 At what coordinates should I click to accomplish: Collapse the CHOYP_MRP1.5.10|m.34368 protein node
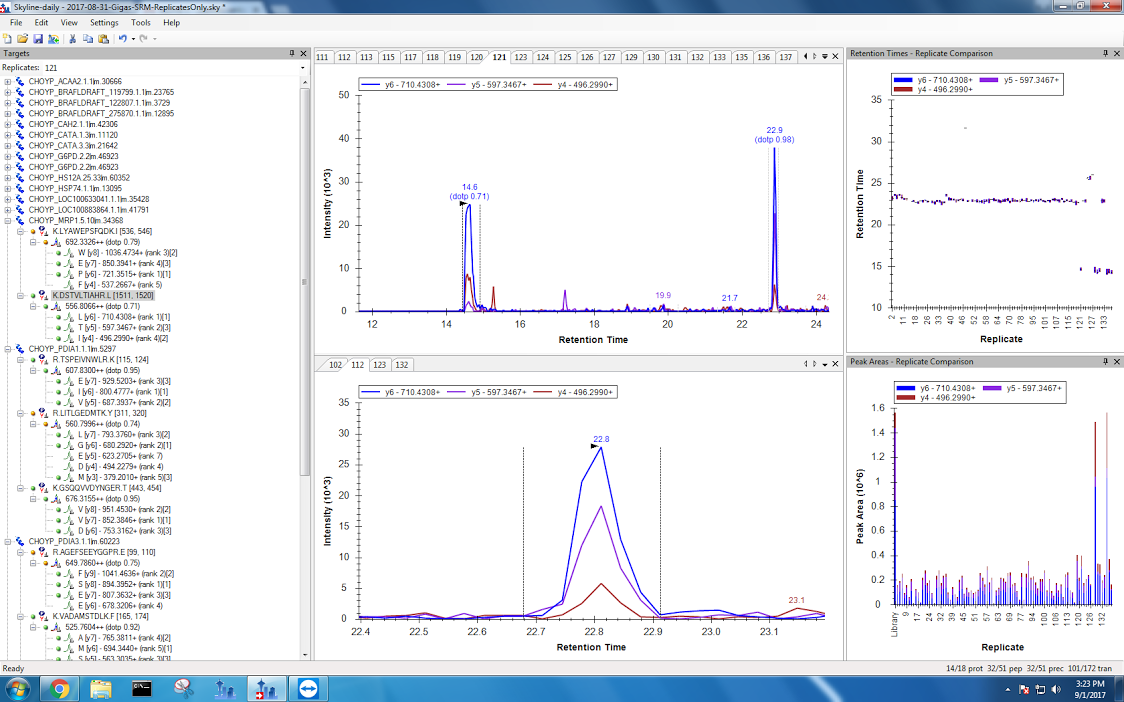pos(9,220)
